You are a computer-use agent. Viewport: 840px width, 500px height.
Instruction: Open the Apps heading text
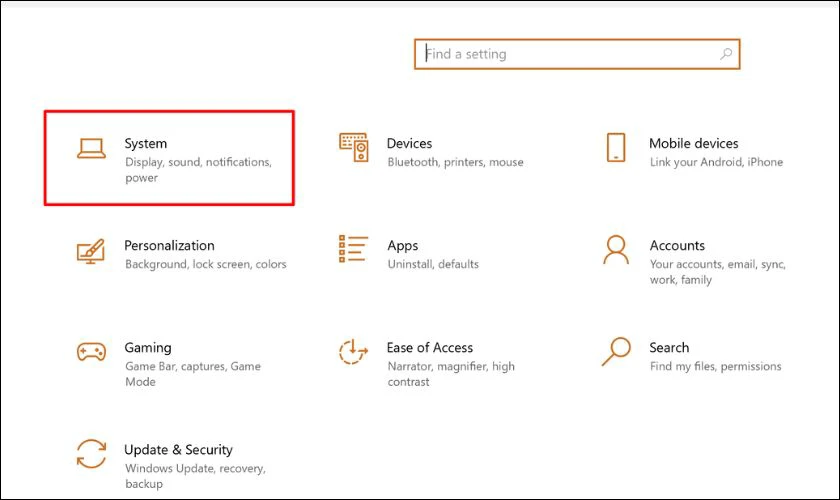[x=402, y=245]
